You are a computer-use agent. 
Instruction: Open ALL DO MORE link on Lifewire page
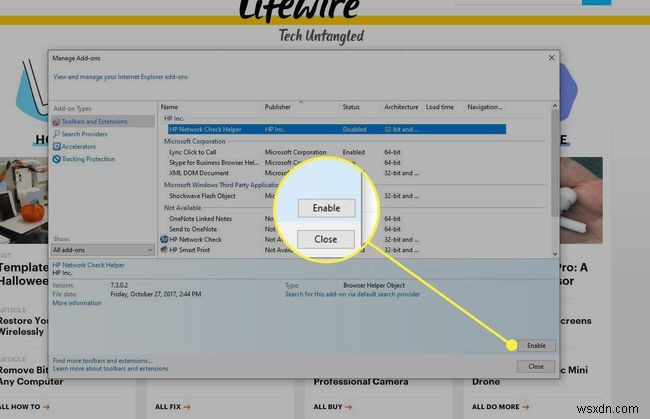(x=500, y=407)
